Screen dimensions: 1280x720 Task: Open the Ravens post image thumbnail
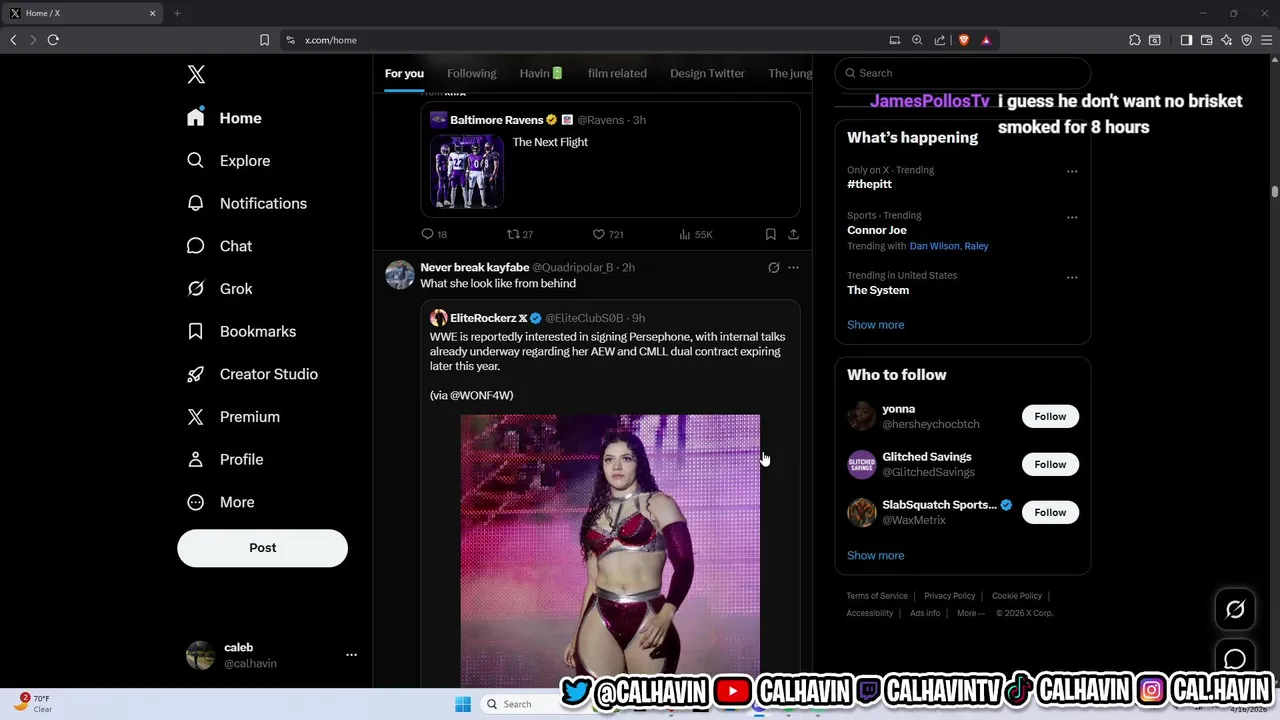pos(467,171)
